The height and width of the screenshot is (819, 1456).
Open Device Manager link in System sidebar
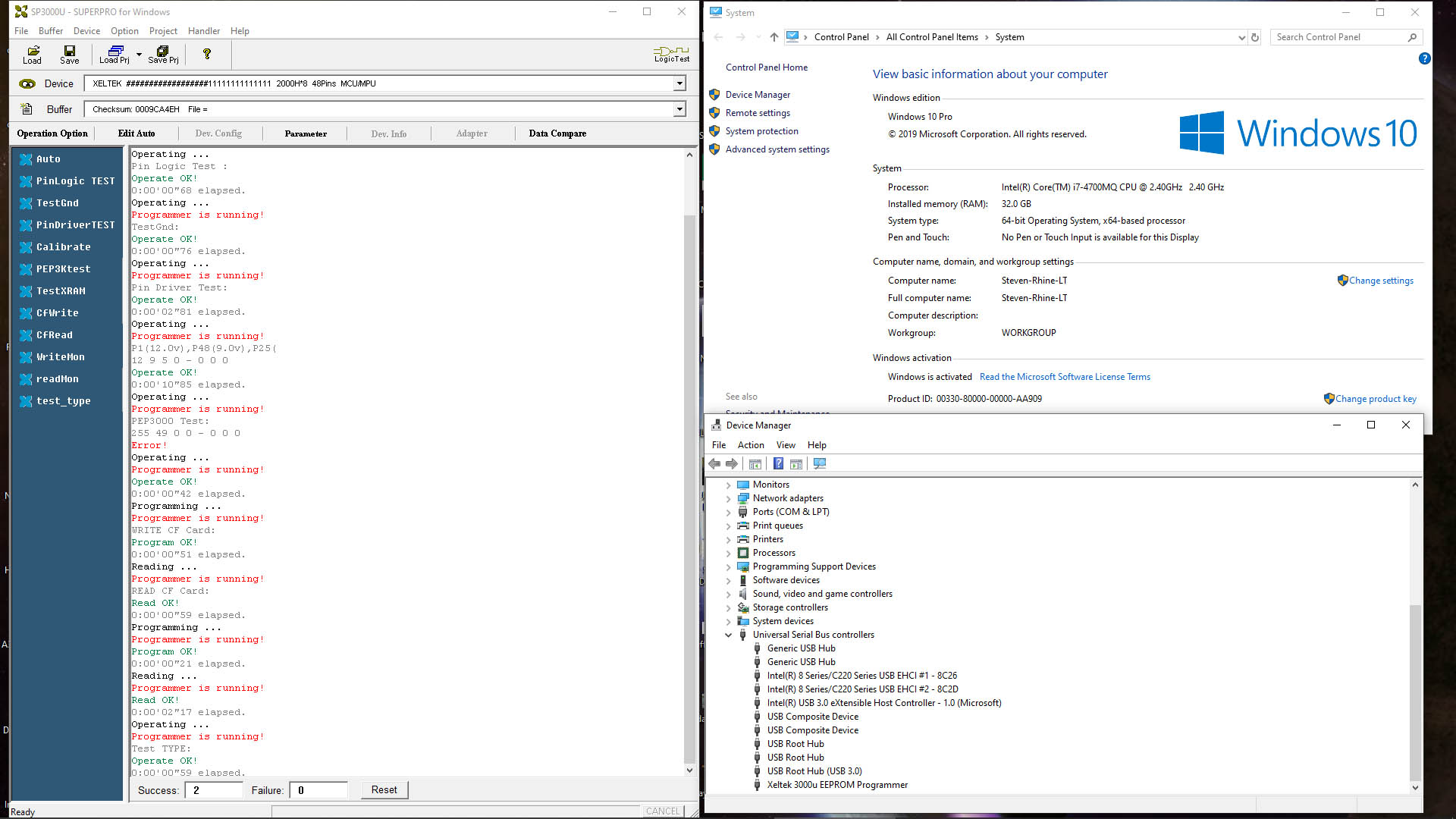click(x=758, y=95)
